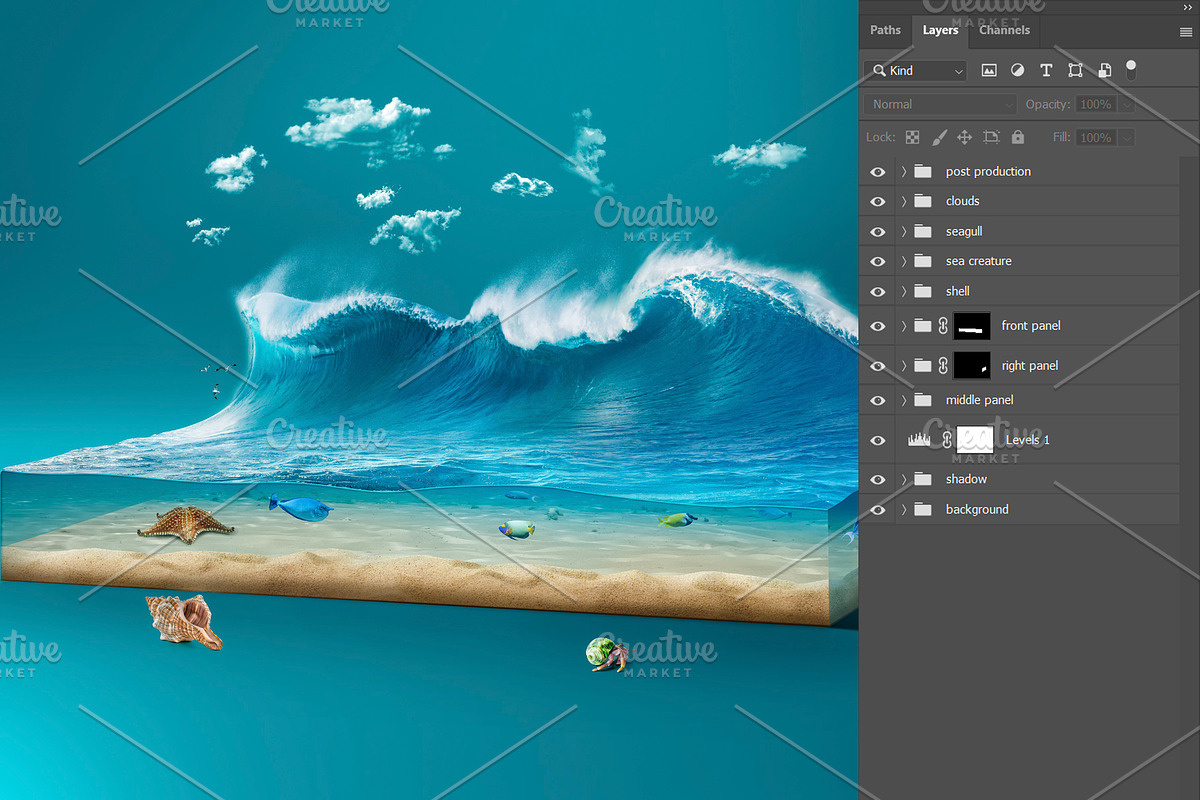This screenshot has height=800, width=1200.
Task: Click front panel mask link icon
Action: (942, 325)
